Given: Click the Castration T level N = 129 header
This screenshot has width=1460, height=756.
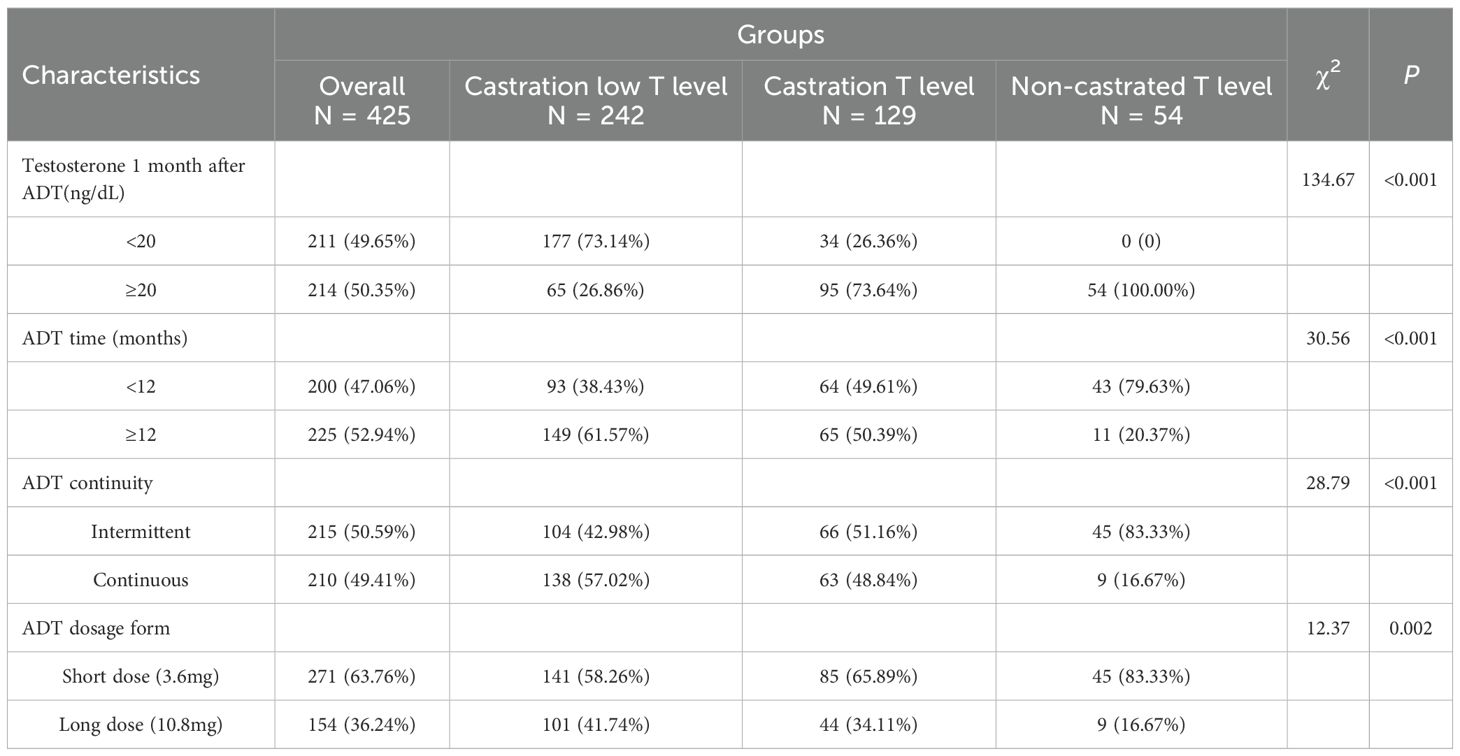Looking at the screenshot, I should 868,101.
